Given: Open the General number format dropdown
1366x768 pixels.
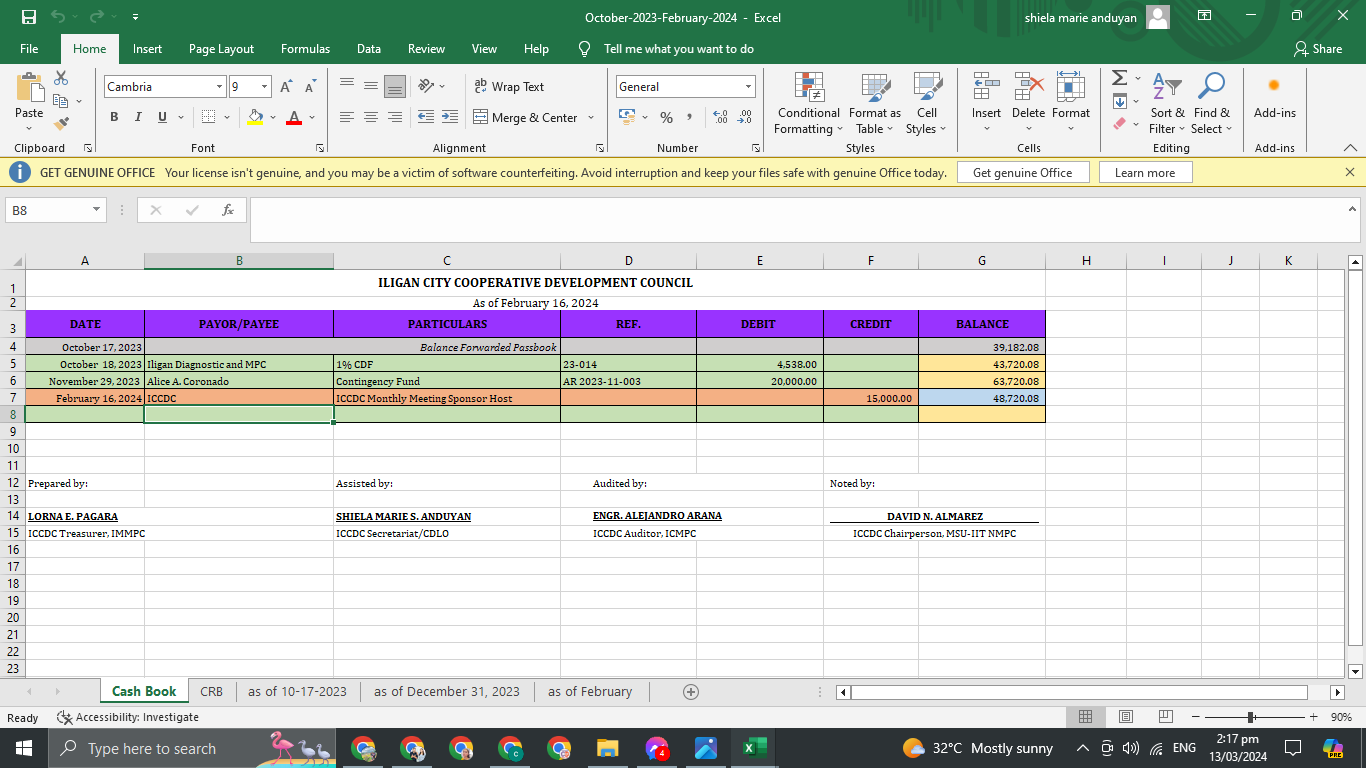Looking at the screenshot, I should tap(748, 87).
